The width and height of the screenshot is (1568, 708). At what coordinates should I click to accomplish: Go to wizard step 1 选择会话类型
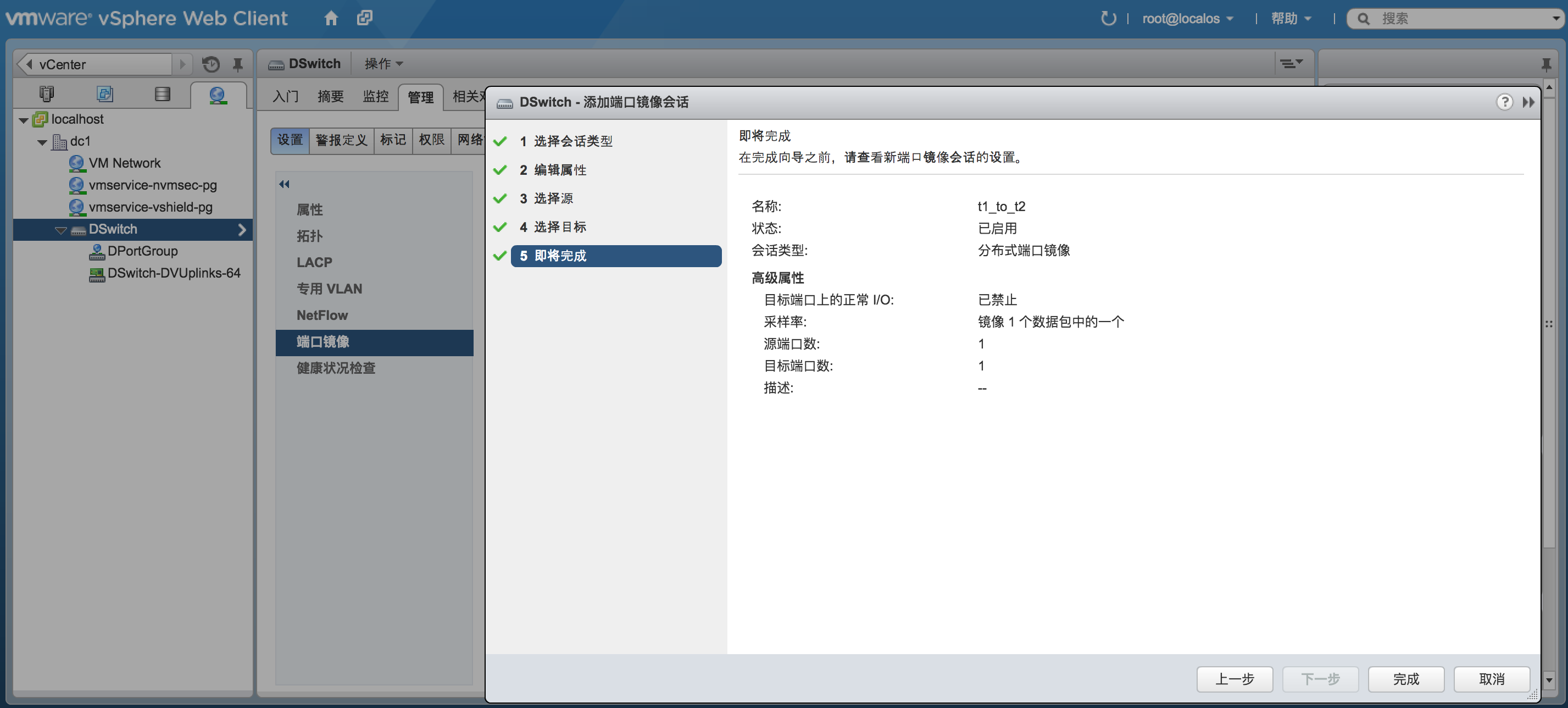(x=566, y=141)
